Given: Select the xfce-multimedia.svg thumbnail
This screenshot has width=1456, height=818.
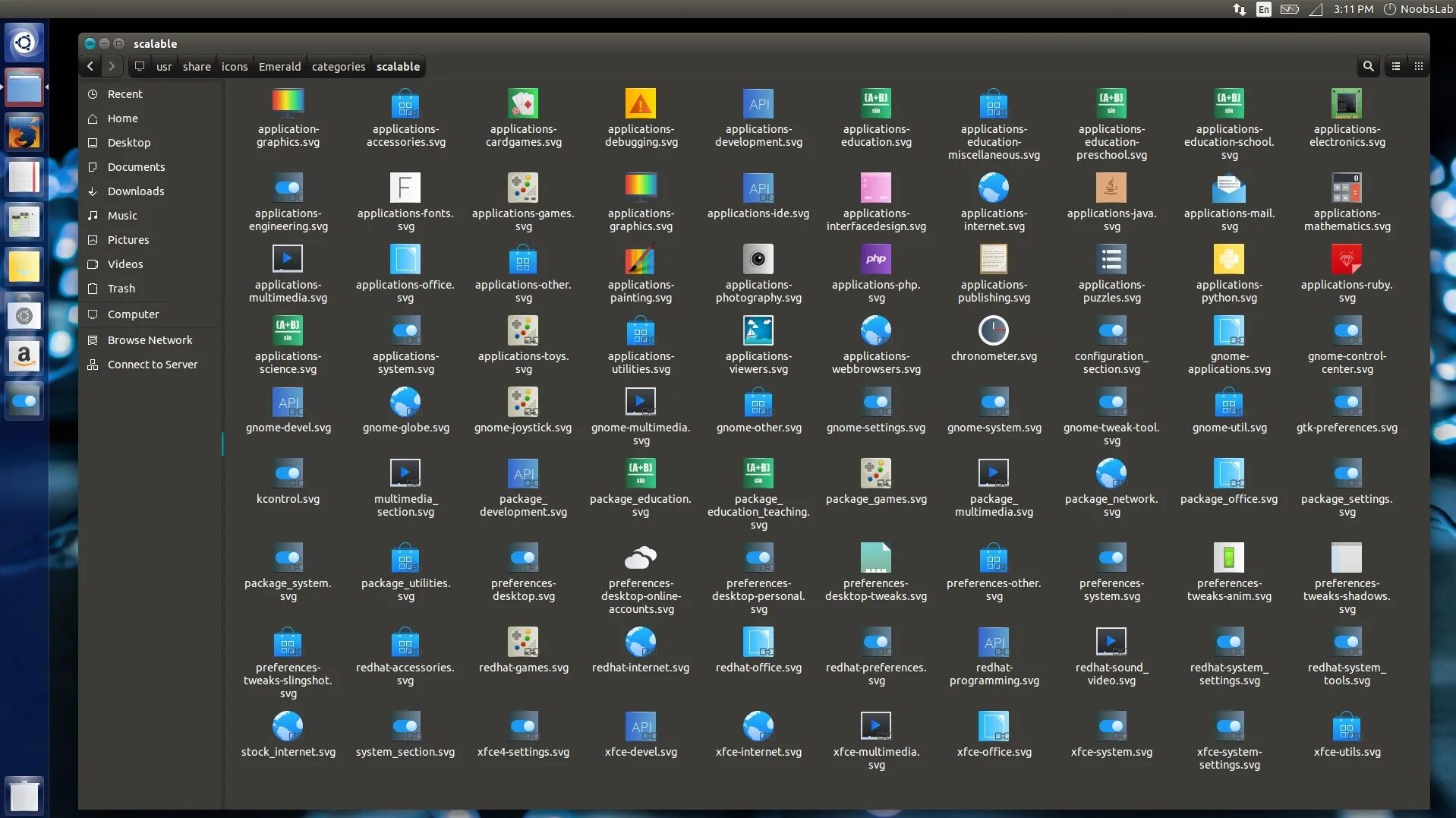Looking at the screenshot, I should tap(876, 726).
